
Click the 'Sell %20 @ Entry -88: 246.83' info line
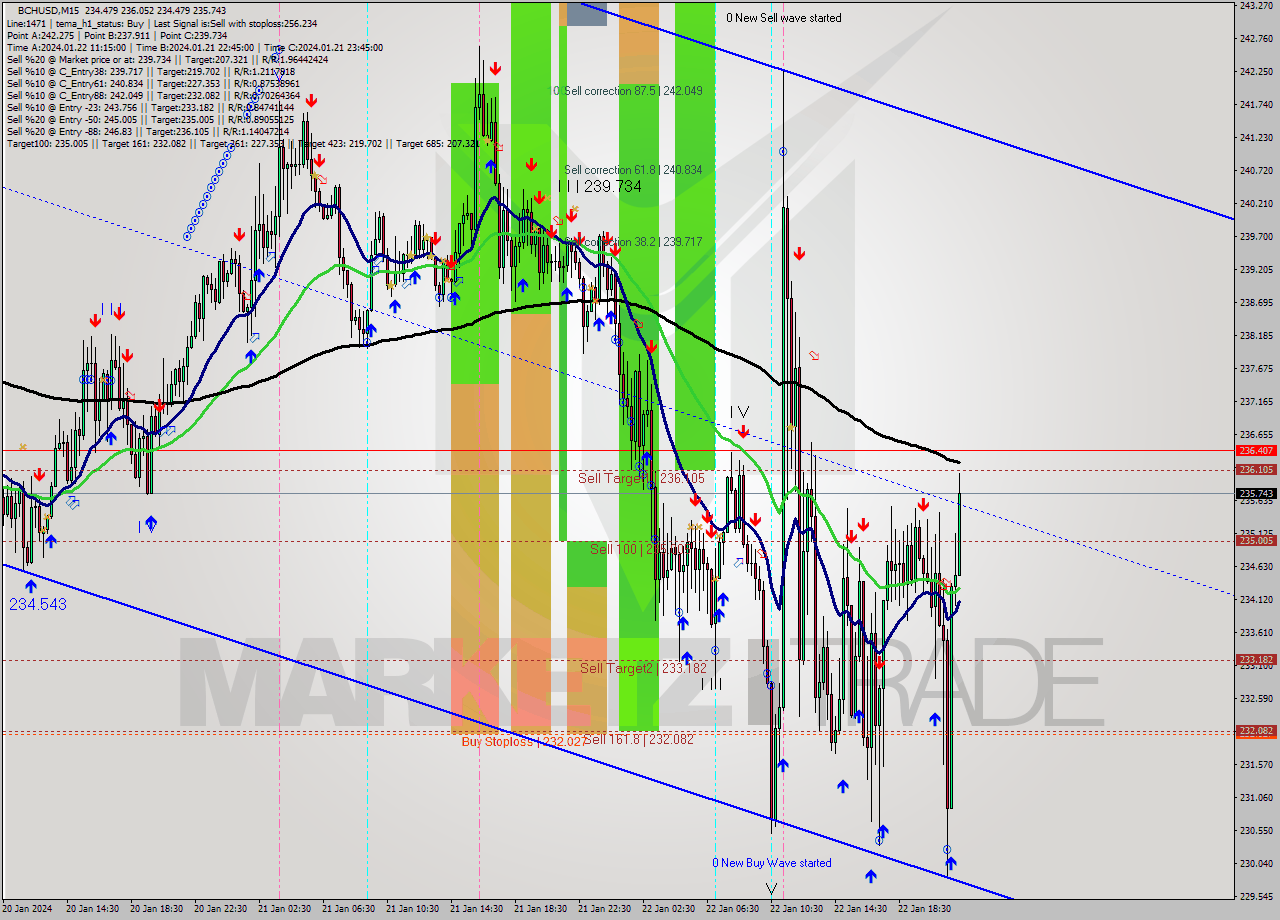click(x=148, y=131)
